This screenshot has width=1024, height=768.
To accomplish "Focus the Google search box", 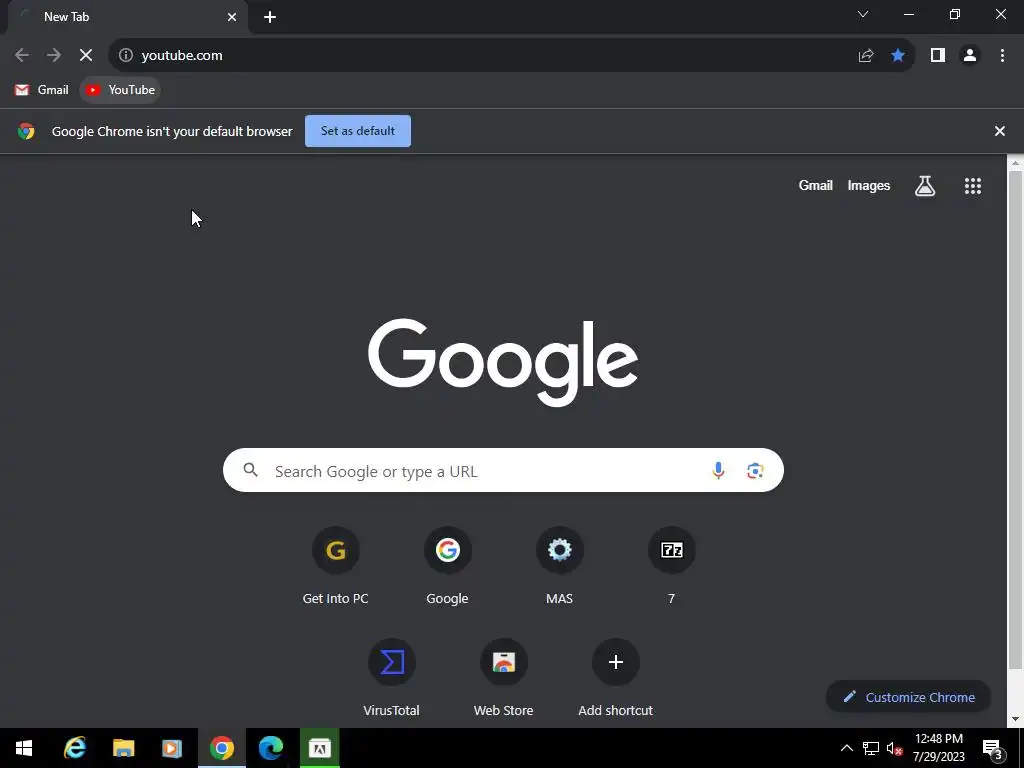I will pyautogui.click(x=503, y=470).
